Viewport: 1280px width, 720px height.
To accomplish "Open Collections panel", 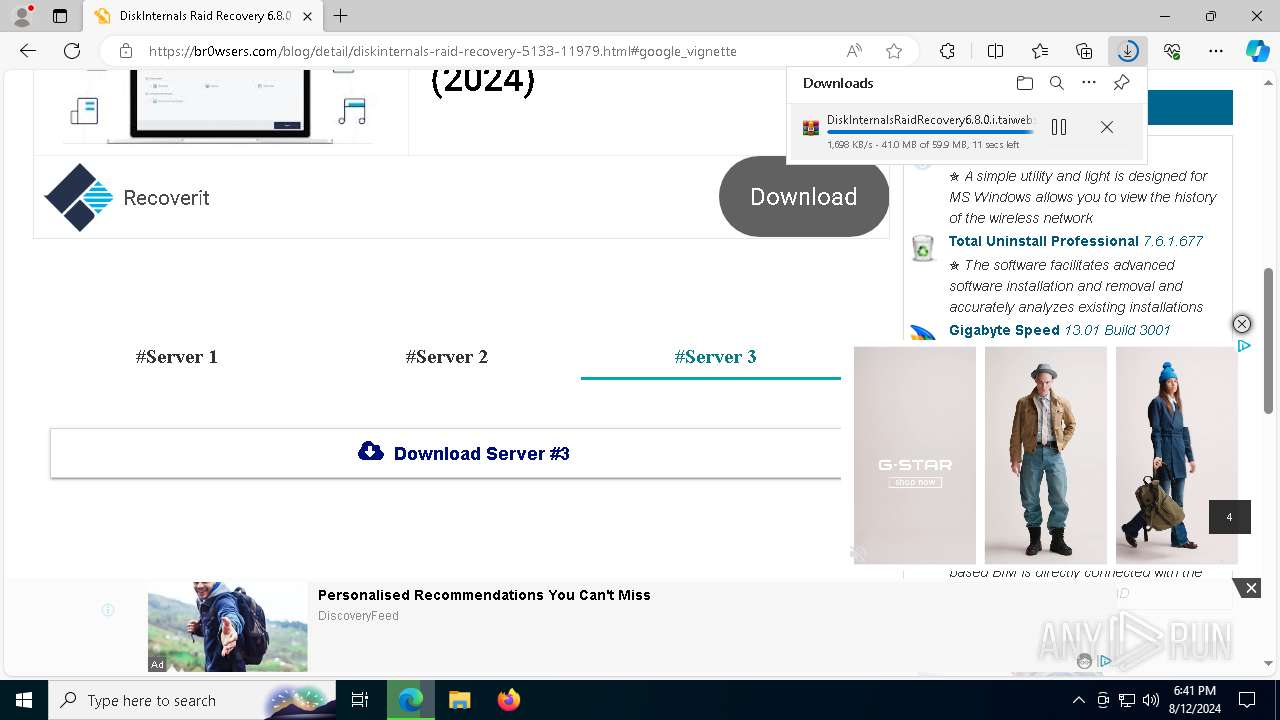I will coord(1084,51).
